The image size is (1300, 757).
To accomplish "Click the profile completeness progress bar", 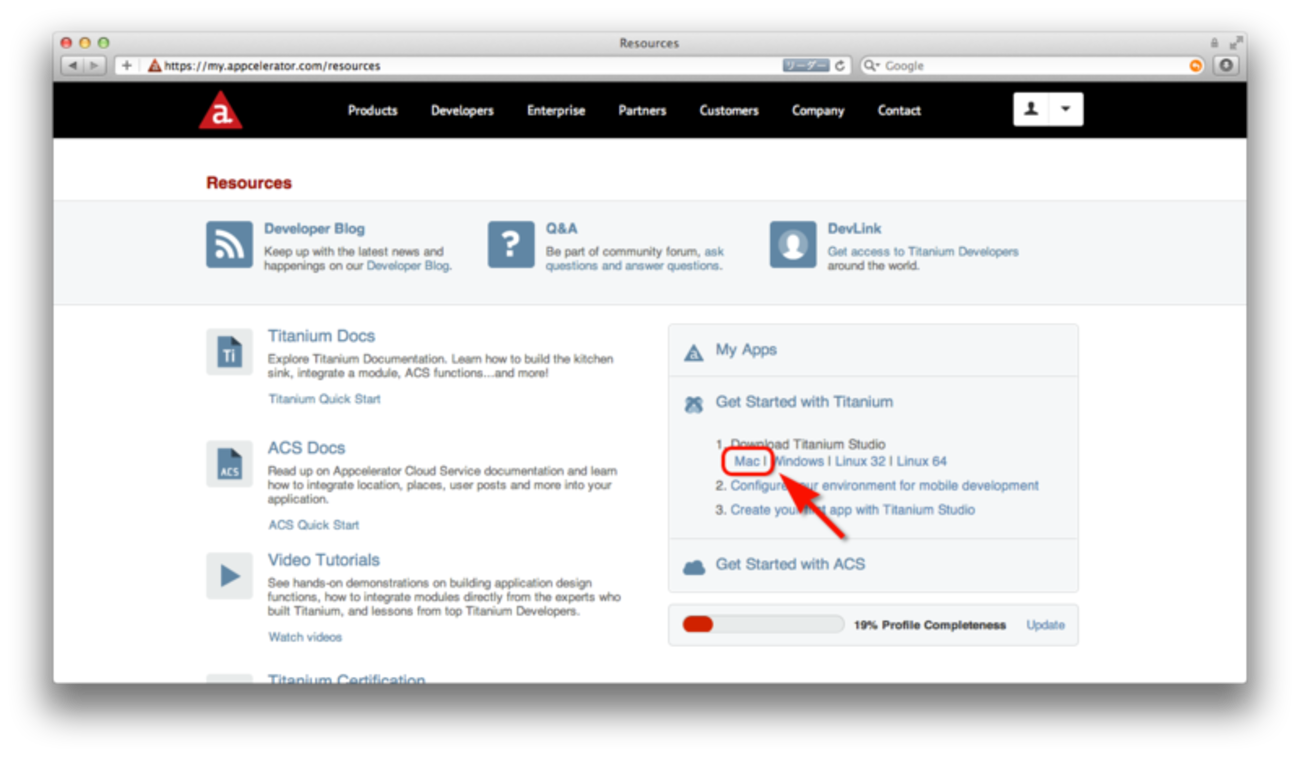I will pyautogui.click(x=763, y=625).
